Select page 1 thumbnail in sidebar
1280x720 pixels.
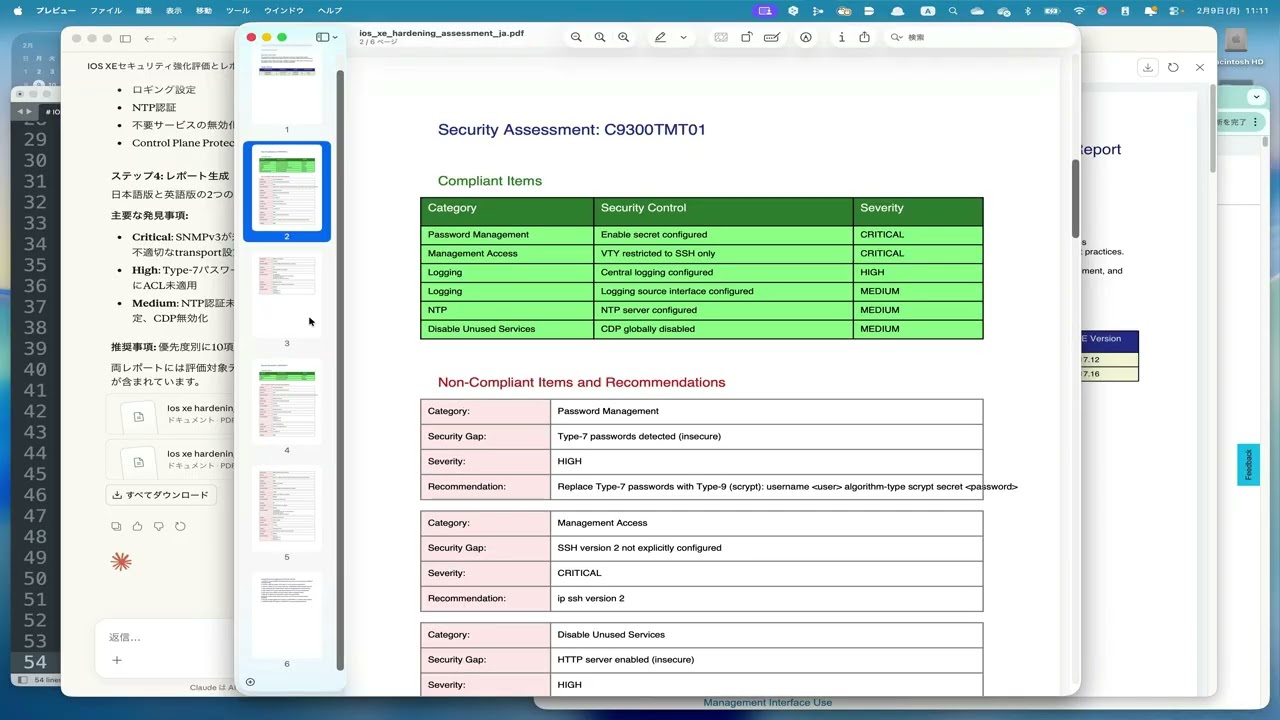(x=287, y=82)
